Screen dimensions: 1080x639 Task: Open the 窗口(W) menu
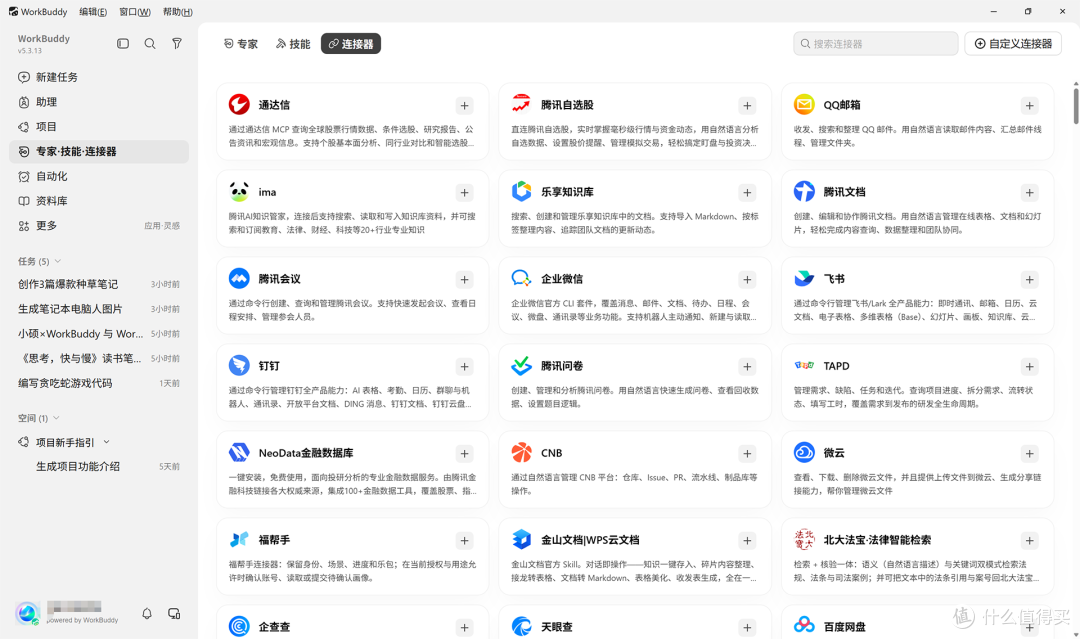click(135, 12)
